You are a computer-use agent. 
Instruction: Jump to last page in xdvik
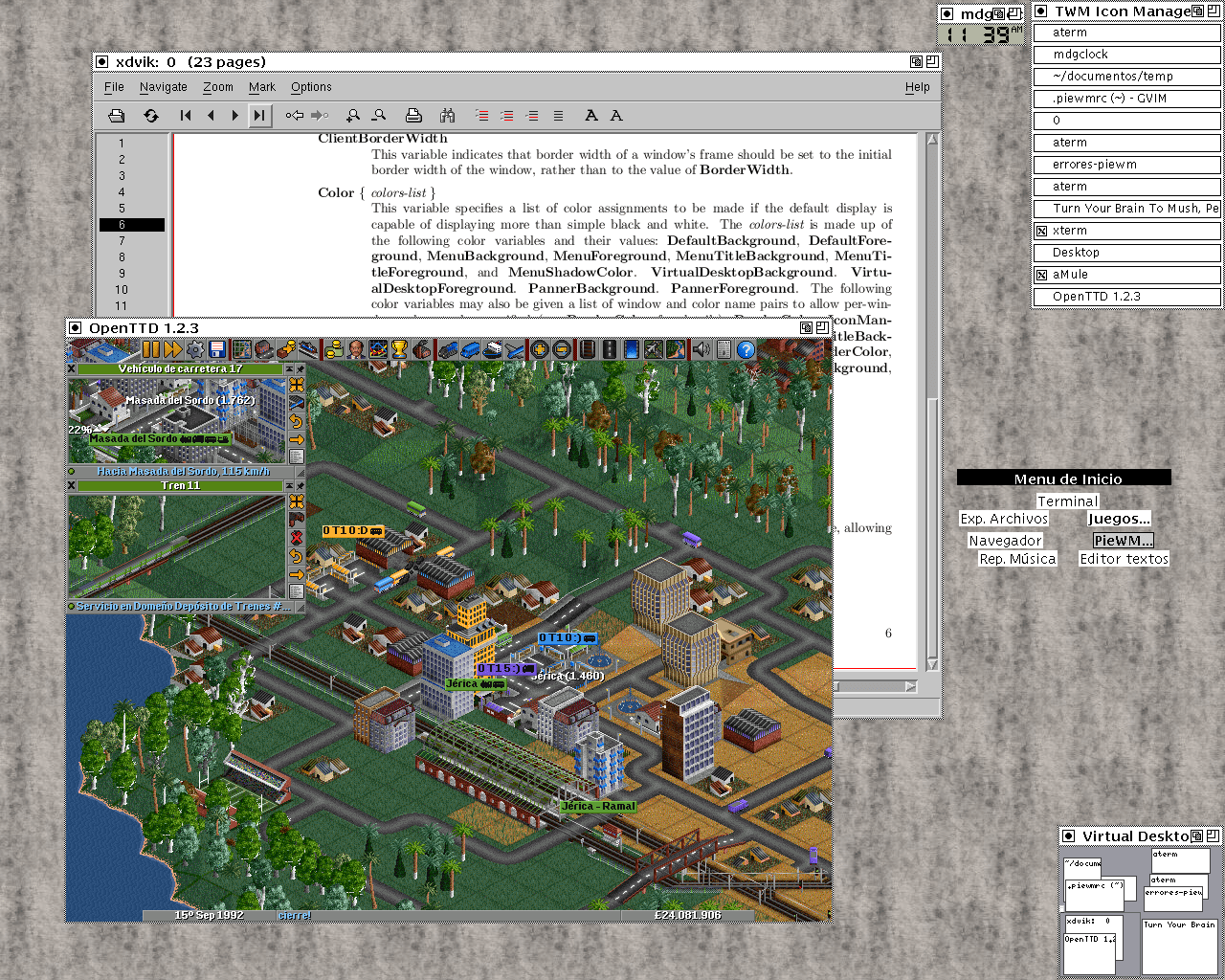259,116
